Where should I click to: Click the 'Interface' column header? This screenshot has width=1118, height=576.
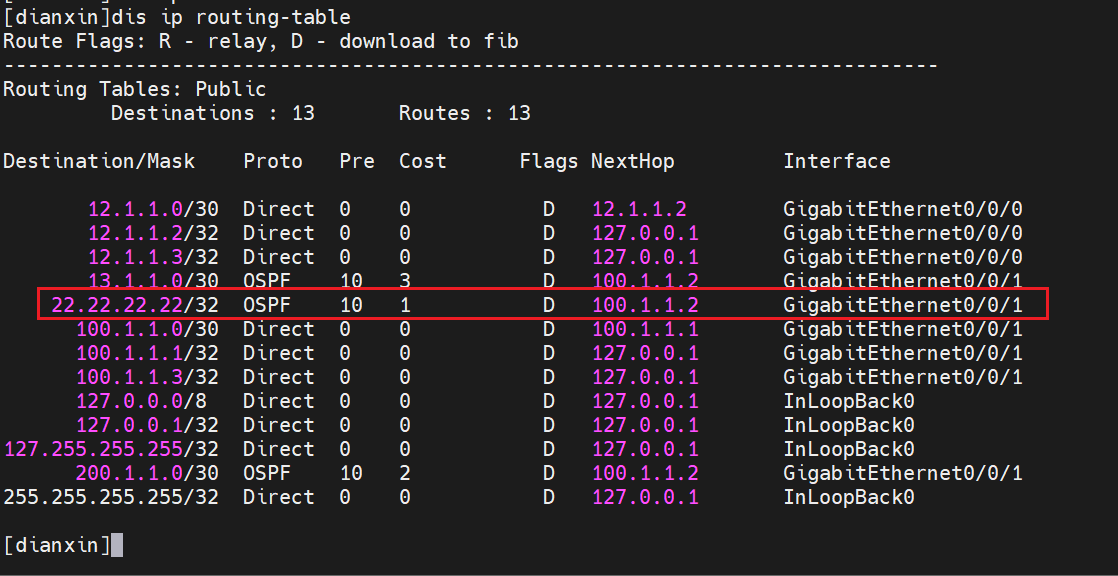coord(836,161)
